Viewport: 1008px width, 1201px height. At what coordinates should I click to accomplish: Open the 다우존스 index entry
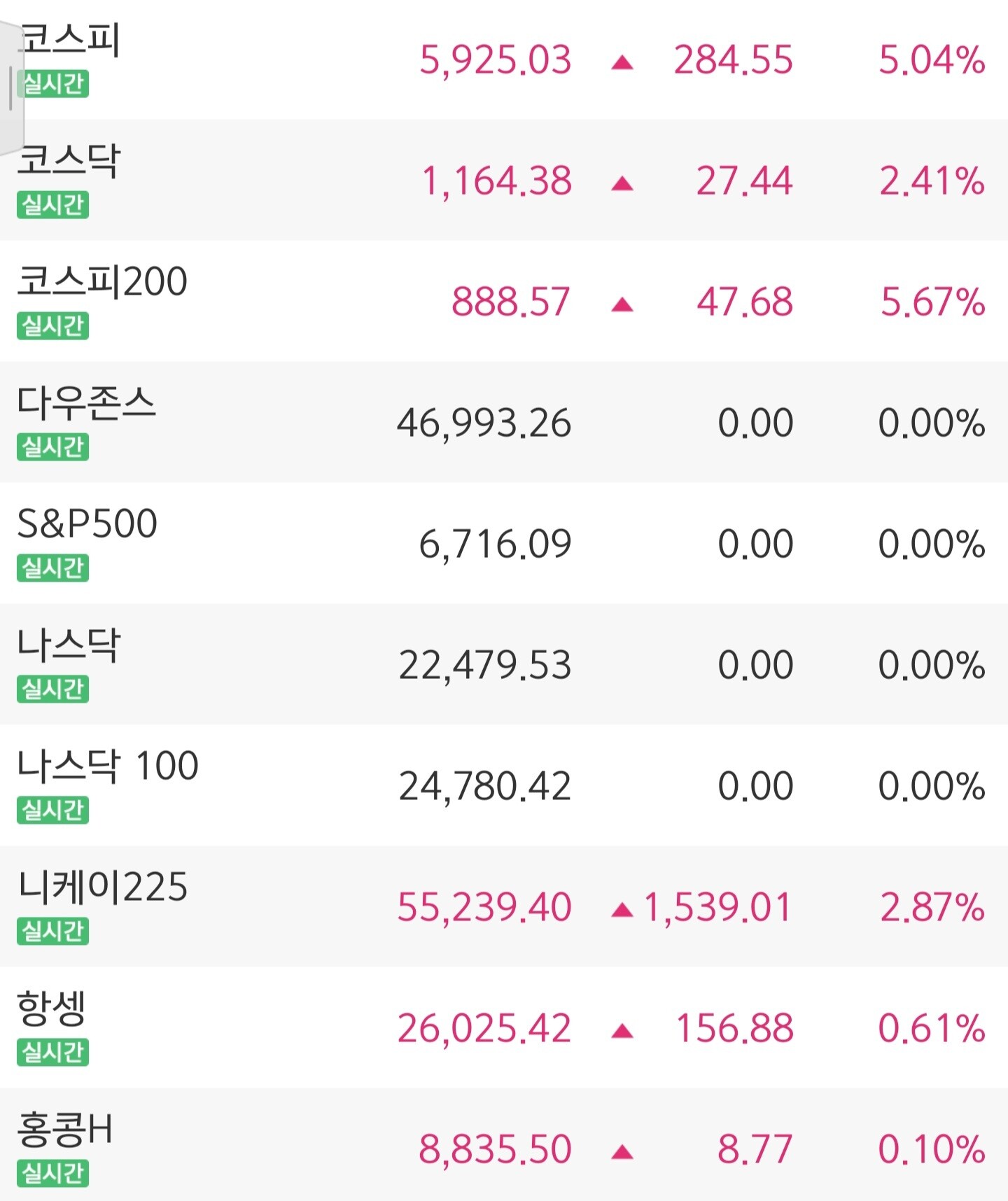[86, 403]
